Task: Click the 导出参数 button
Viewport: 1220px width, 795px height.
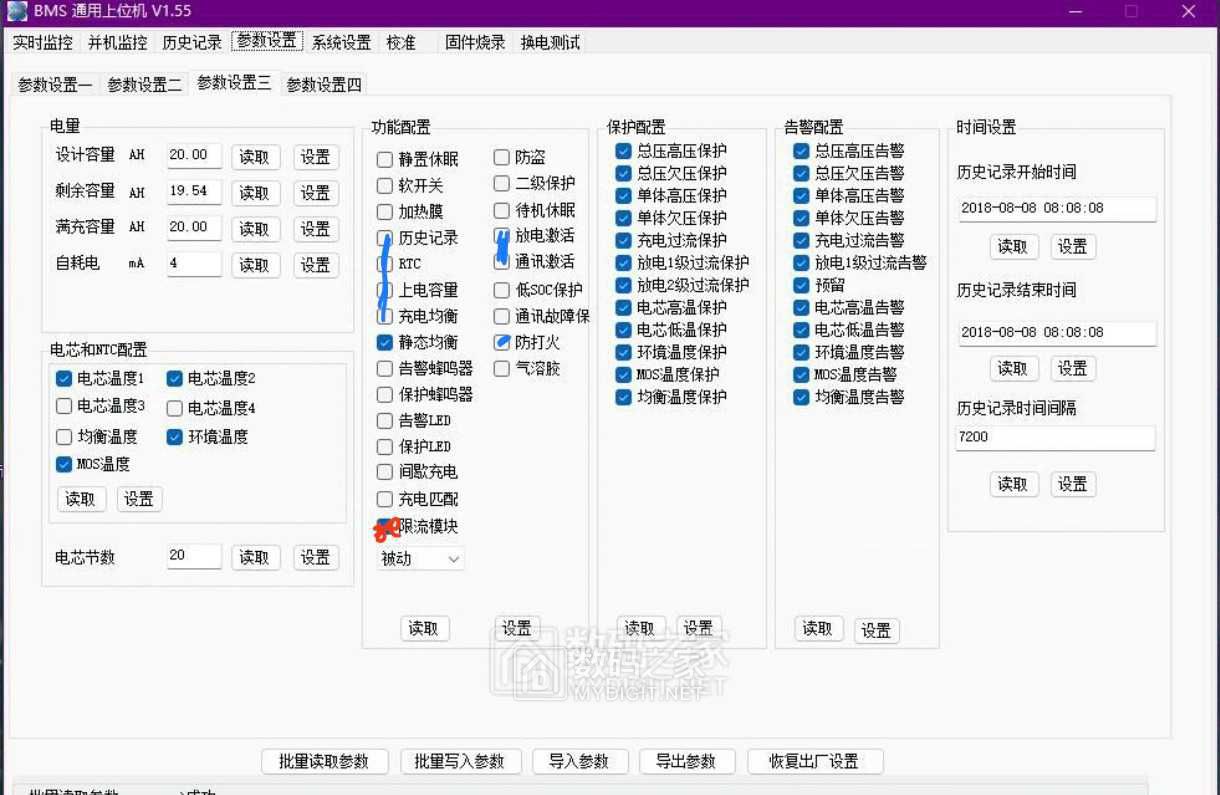Action: [x=687, y=761]
